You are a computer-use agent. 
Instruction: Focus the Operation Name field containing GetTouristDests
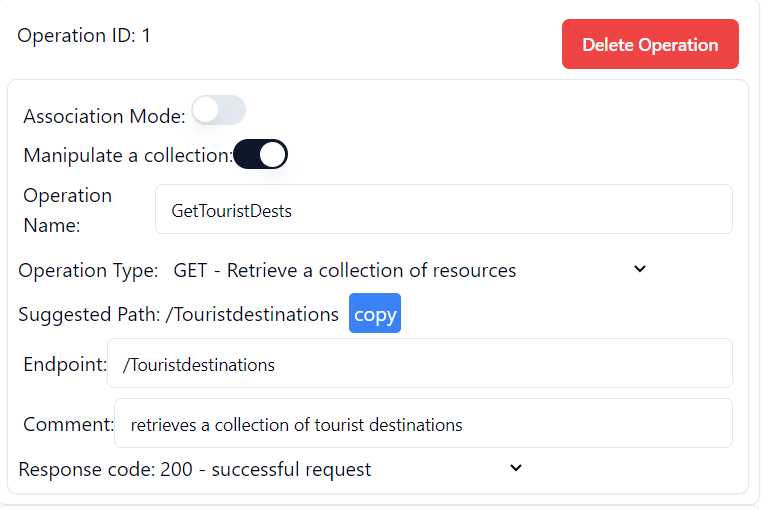pos(443,210)
